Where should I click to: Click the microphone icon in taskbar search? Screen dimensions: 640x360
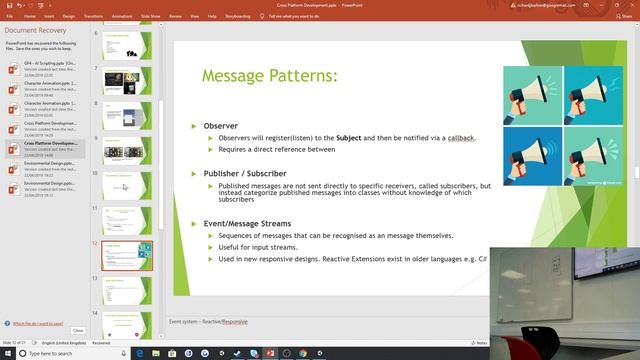tap(124, 353)
